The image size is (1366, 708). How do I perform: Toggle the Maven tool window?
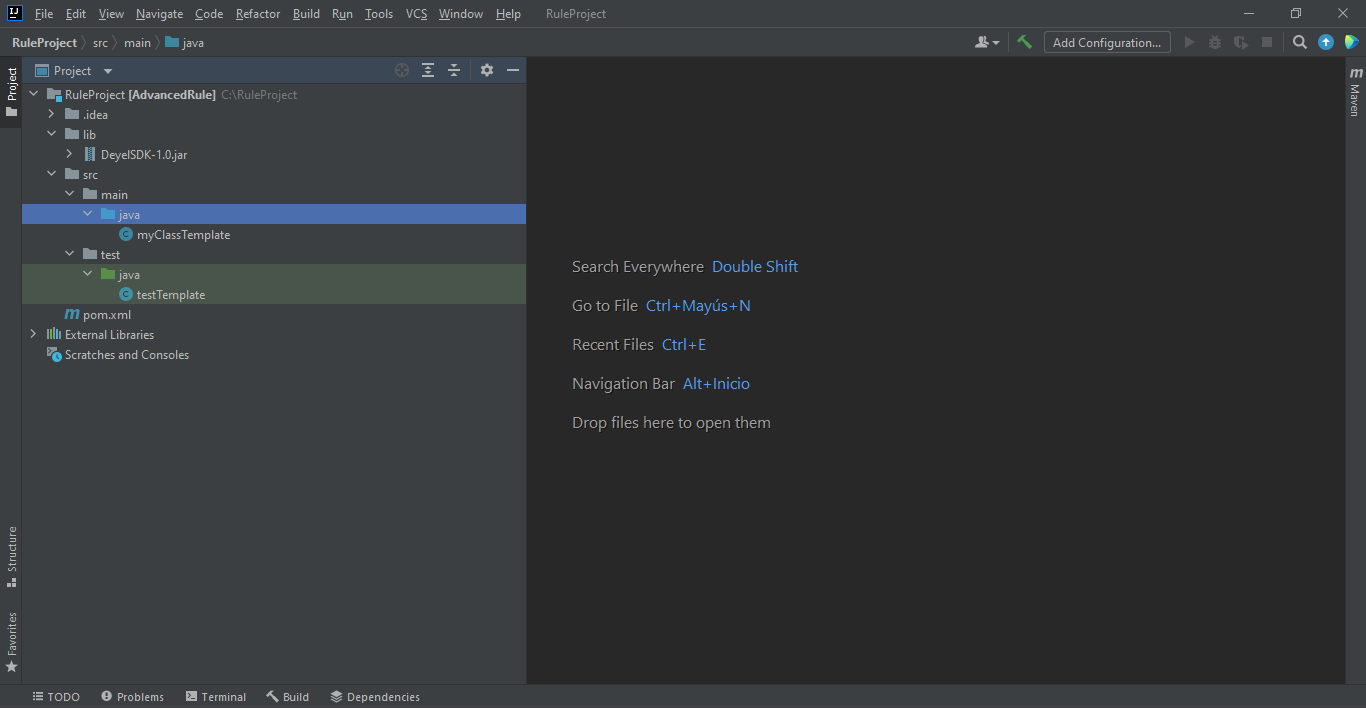click(x=1355, y=93)
